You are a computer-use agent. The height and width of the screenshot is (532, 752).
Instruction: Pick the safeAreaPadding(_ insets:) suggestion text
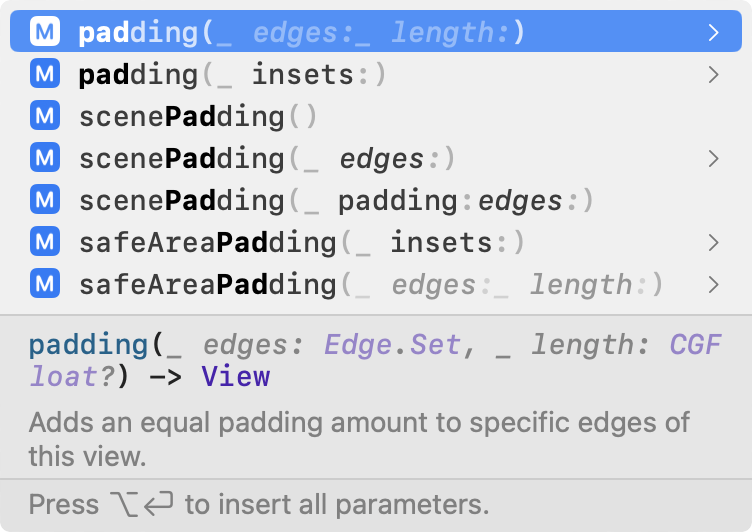point(301,243)
